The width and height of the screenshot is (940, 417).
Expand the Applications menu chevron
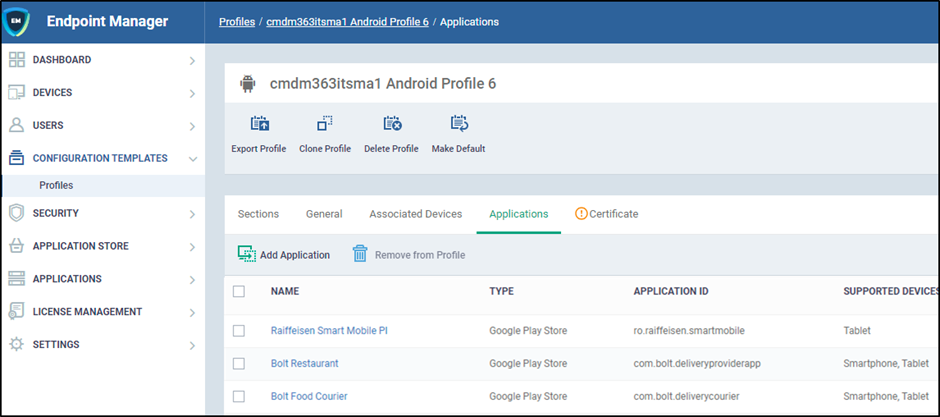pos(192,280)
